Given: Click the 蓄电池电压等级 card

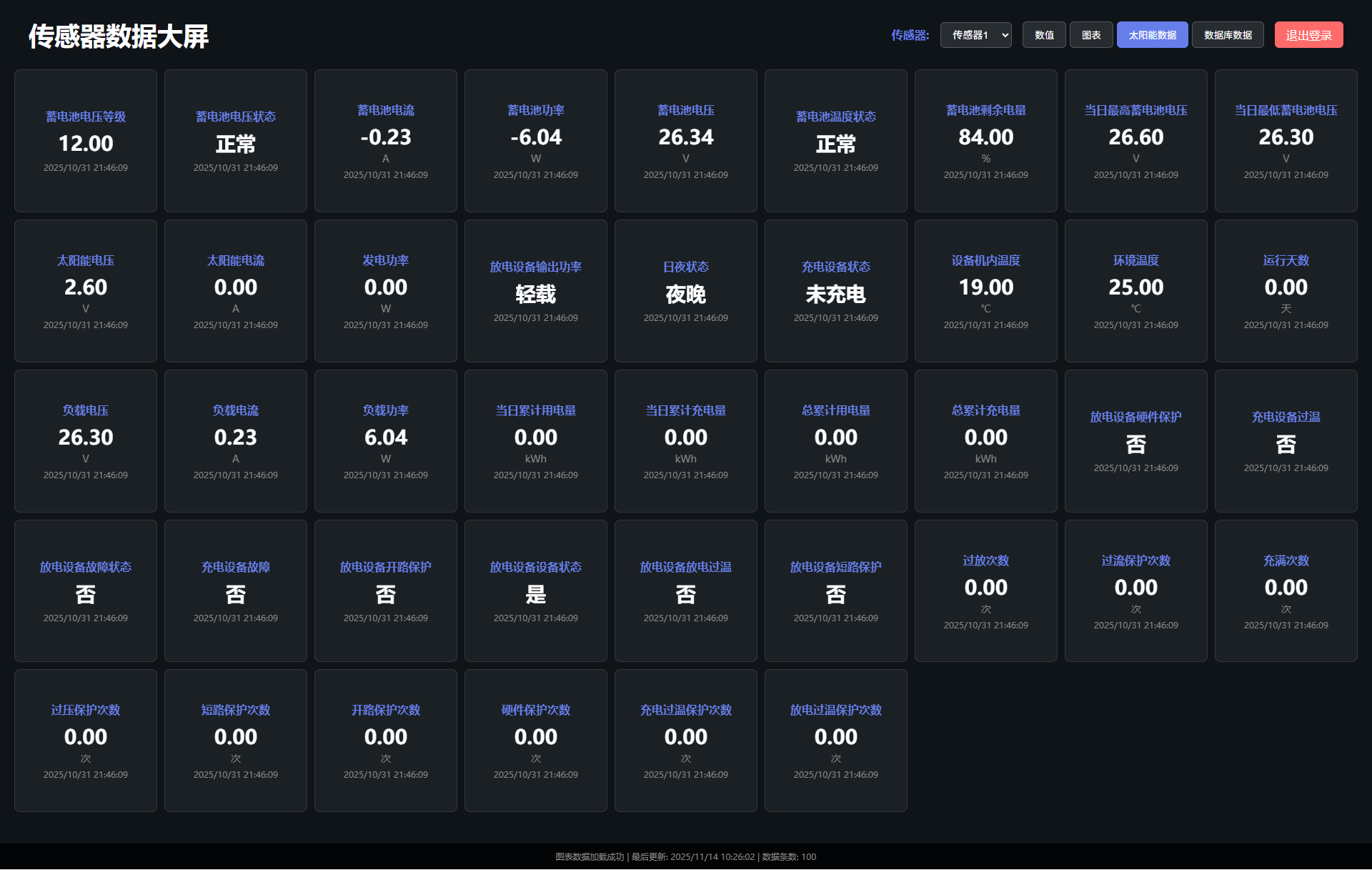Looking at the screenshot, I should click(x=86, y=141).
